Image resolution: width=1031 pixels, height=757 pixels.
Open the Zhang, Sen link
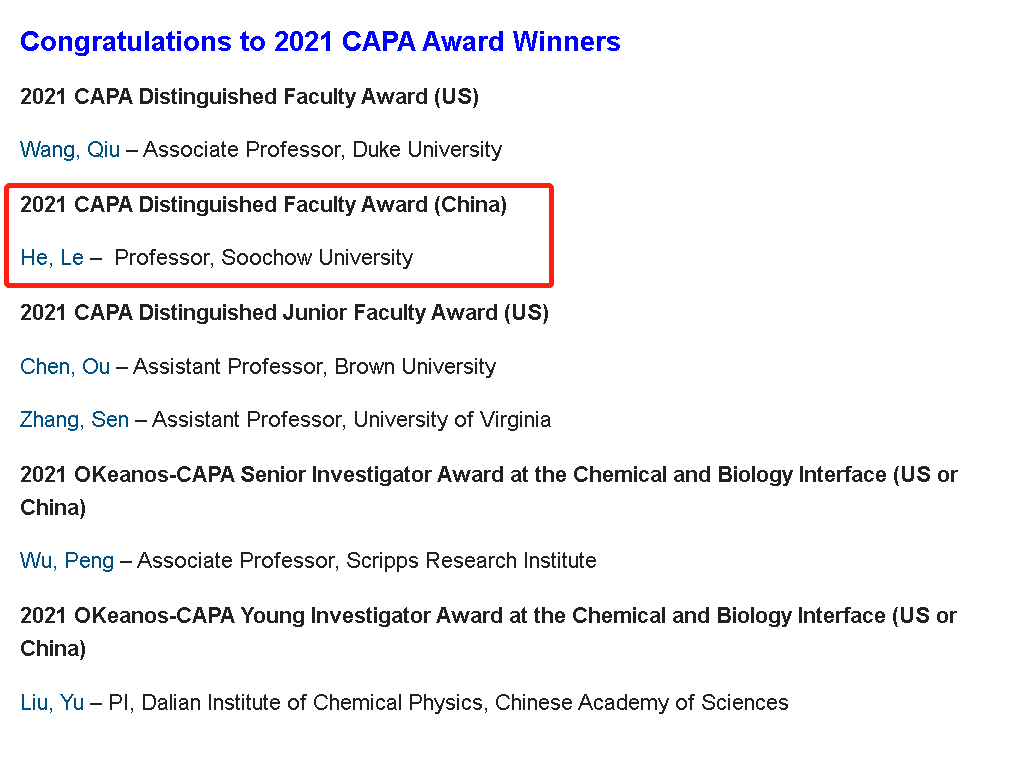pos(74,420)
